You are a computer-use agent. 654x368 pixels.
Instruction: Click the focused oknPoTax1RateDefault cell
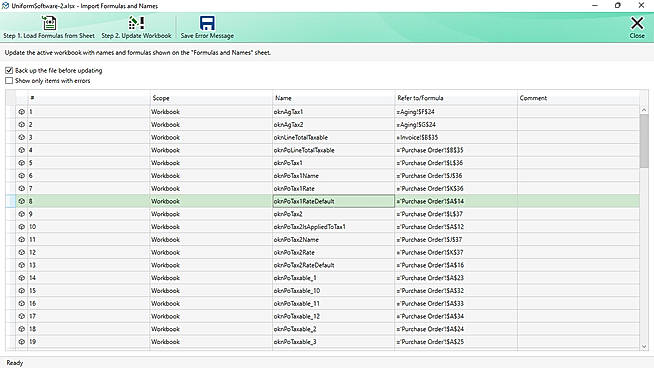coord(334,201)
